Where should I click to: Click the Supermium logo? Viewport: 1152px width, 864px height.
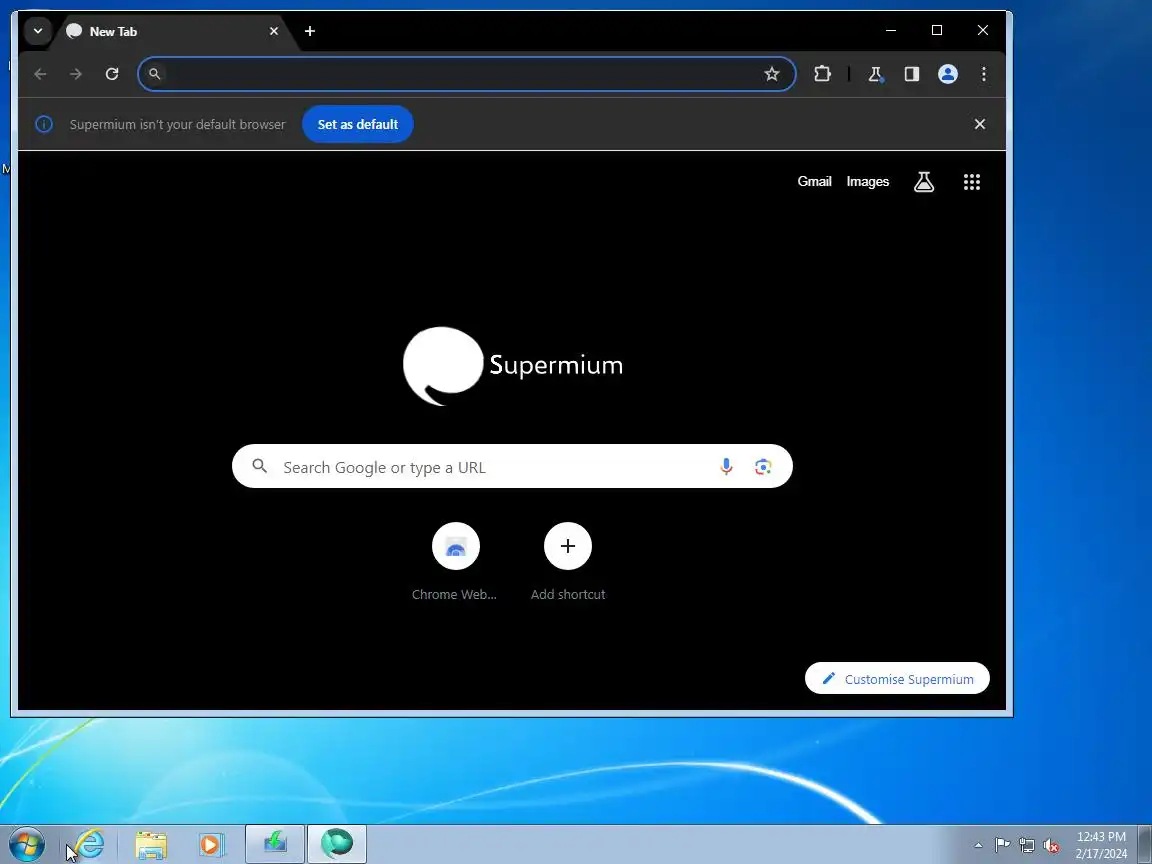coord(513,366)
